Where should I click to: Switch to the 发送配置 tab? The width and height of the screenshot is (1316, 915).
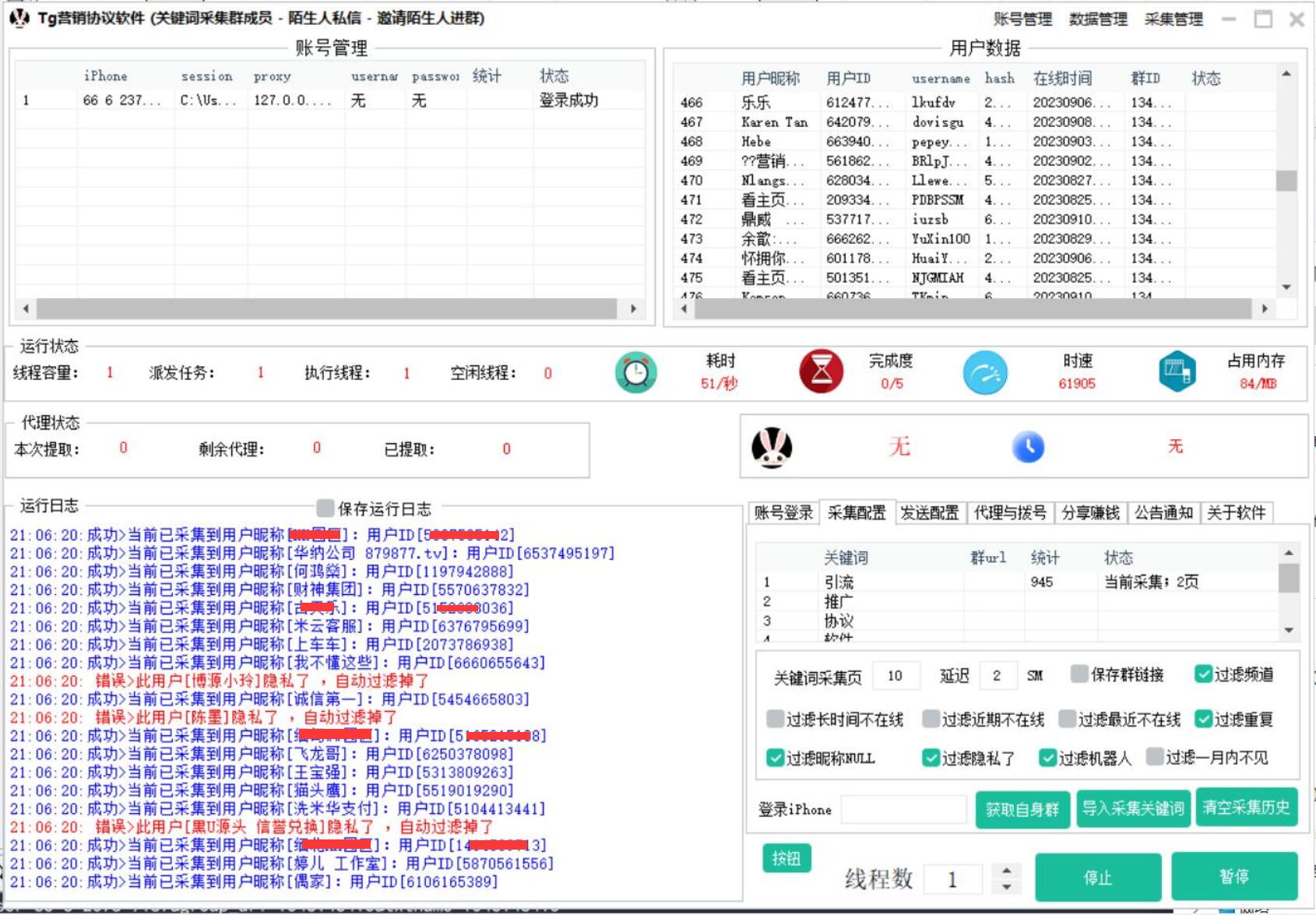[x=929, y=512]
